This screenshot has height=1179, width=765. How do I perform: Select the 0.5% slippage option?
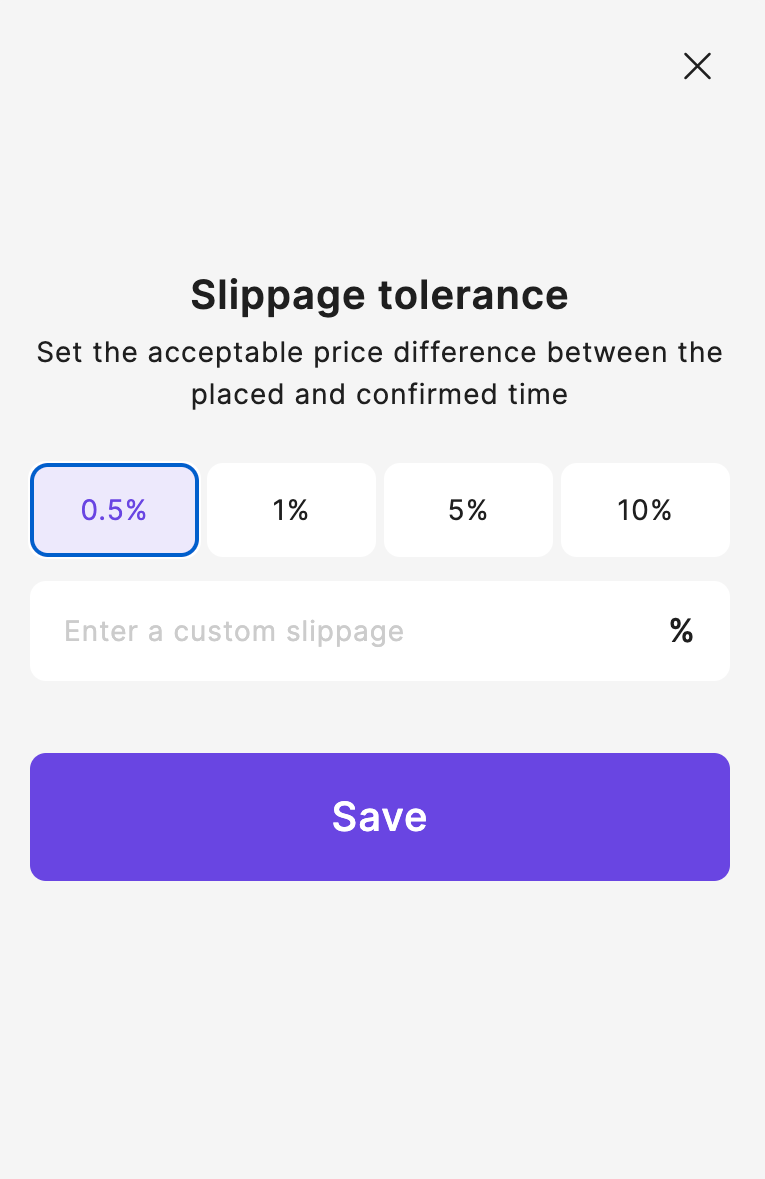pos(114,510)
